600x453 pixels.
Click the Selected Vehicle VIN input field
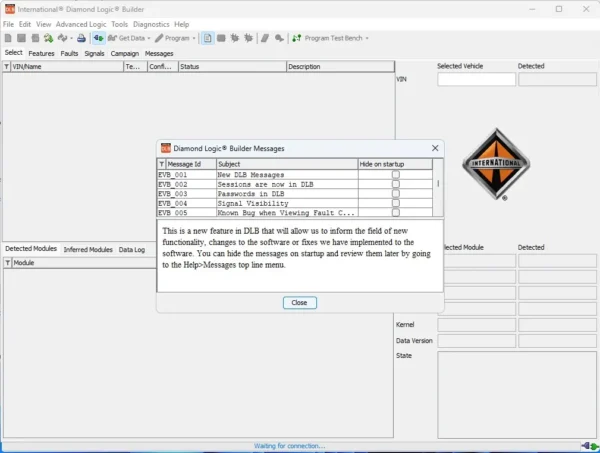point(476,79)
